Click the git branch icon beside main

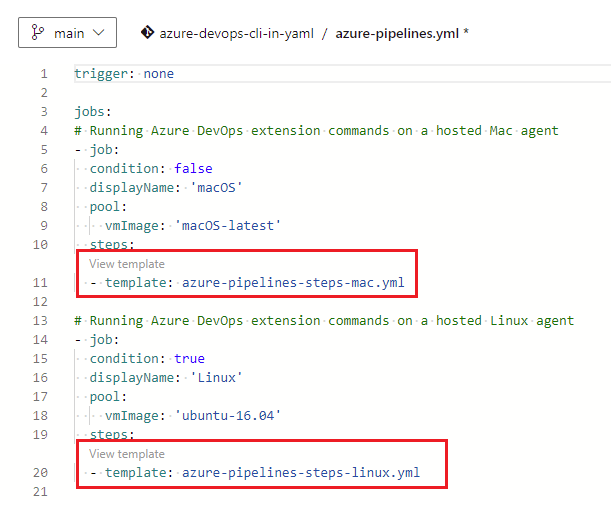38,33
